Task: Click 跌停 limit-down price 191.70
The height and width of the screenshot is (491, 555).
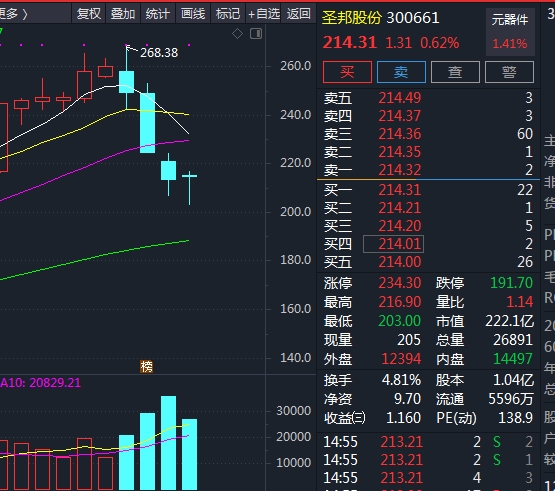Action: tap(511, 283)
